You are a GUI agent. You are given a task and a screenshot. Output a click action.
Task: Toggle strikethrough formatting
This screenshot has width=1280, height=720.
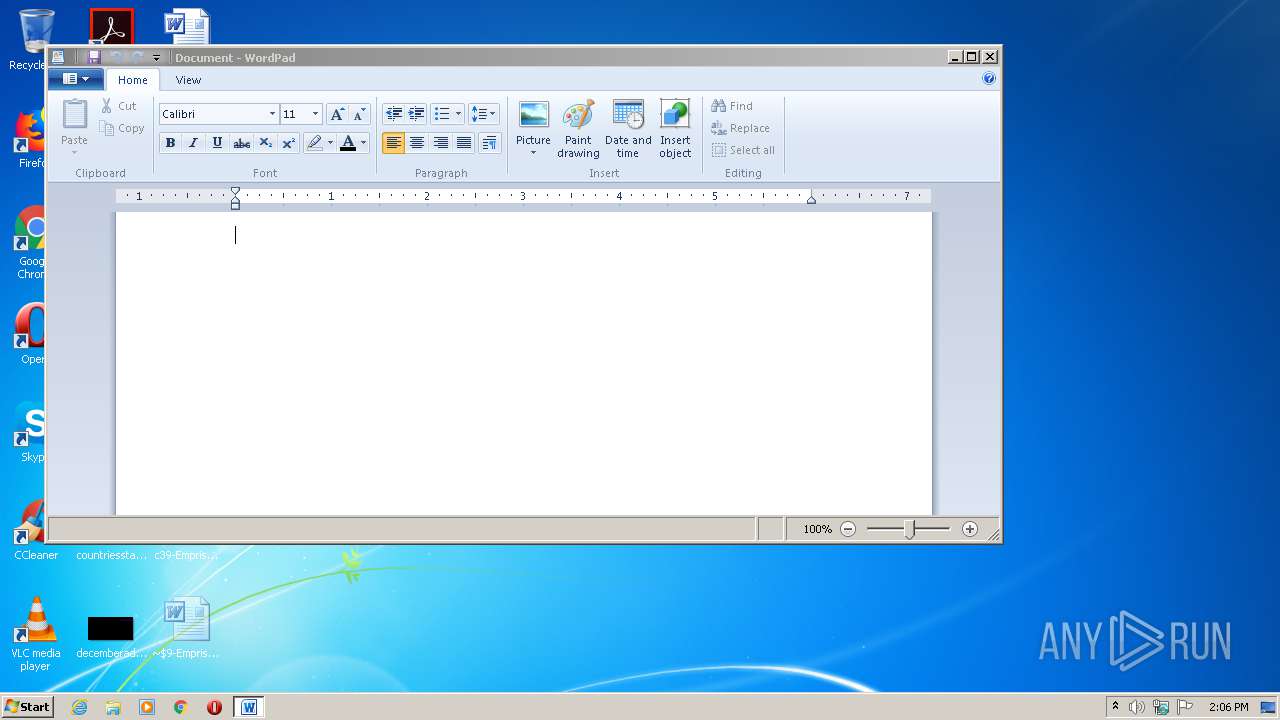[x=241, y=143]
